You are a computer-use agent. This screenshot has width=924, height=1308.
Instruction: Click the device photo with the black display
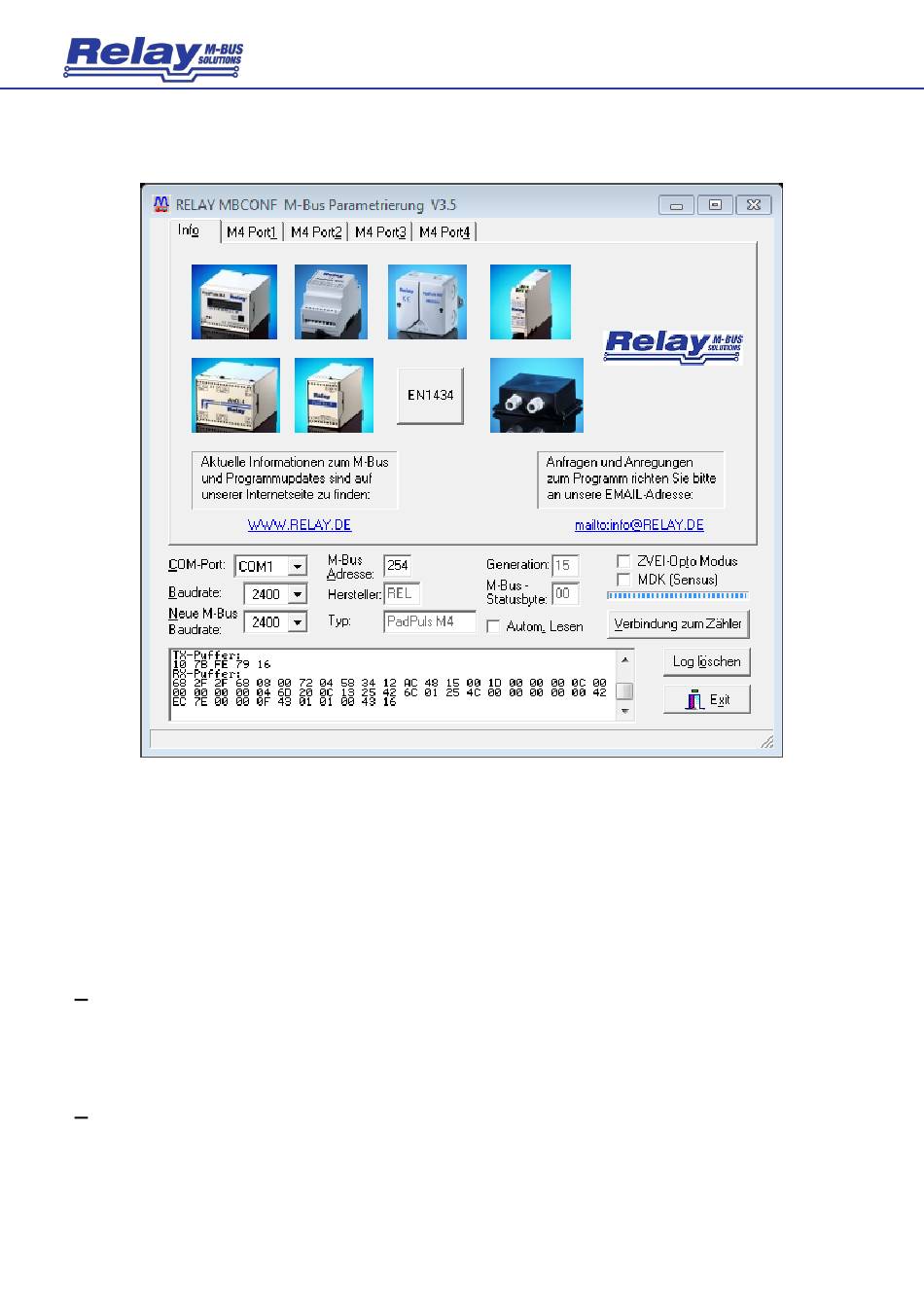click(234, 301)
